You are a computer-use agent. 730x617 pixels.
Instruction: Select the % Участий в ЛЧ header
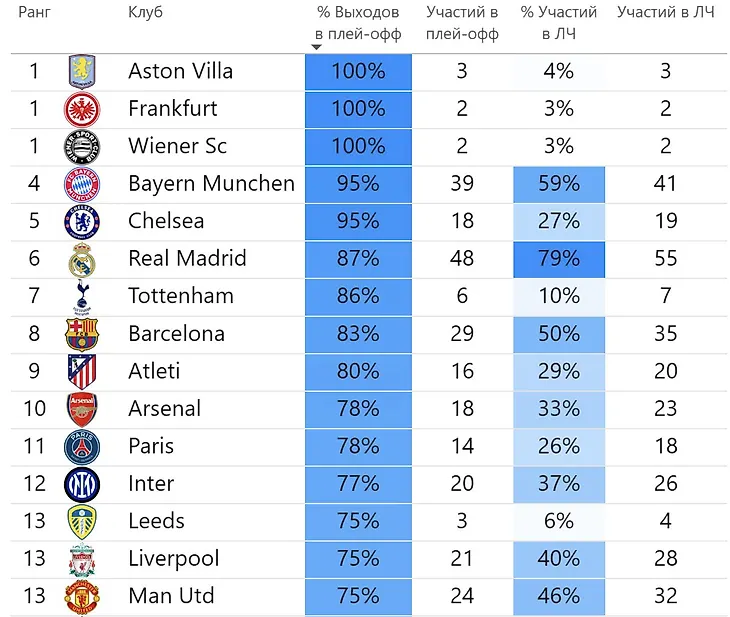[559, 23]
